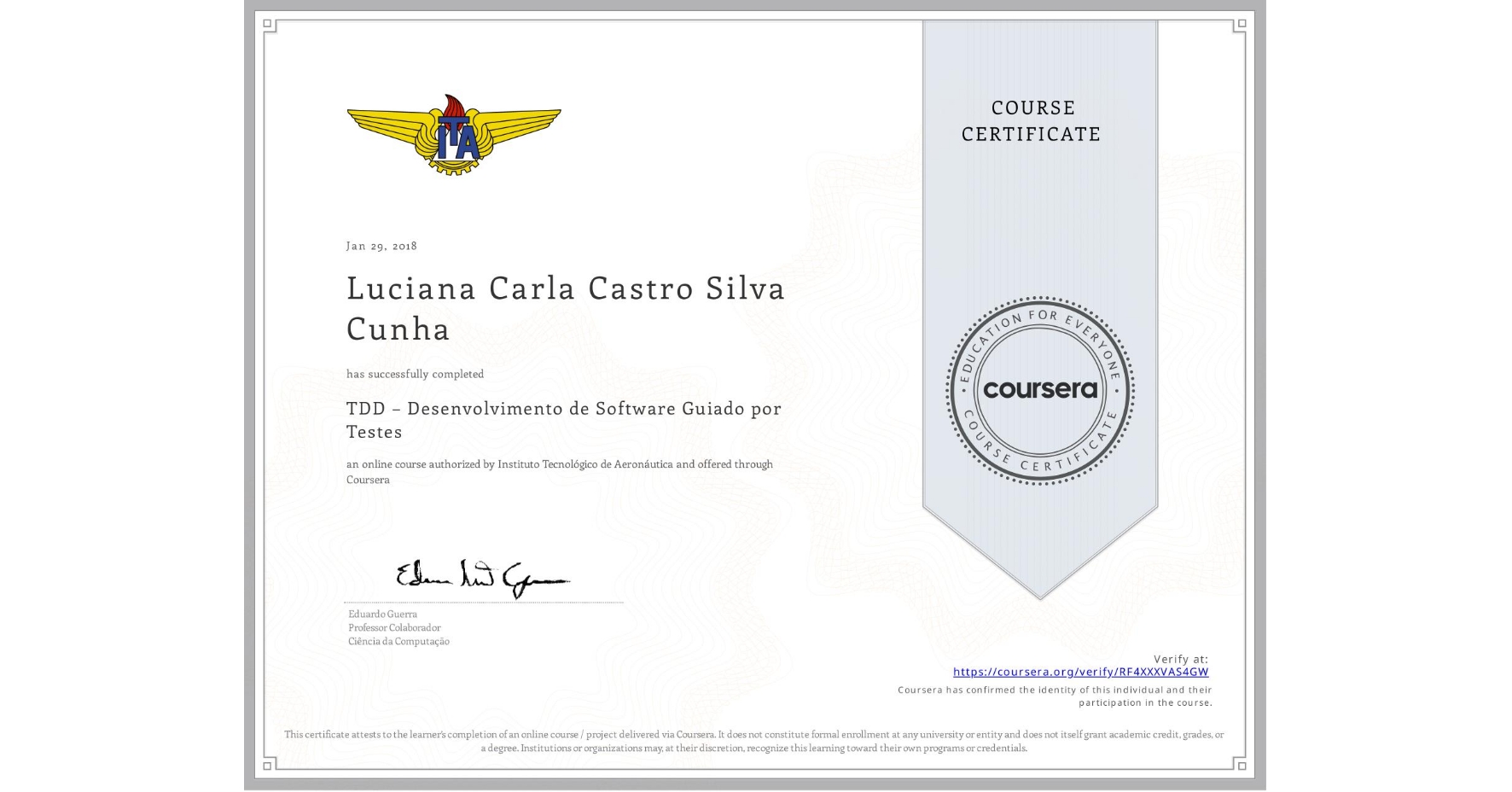Click 'Professor Colaborador' text
Viewport: 1512px width, 792px height.
coord(394,627)
